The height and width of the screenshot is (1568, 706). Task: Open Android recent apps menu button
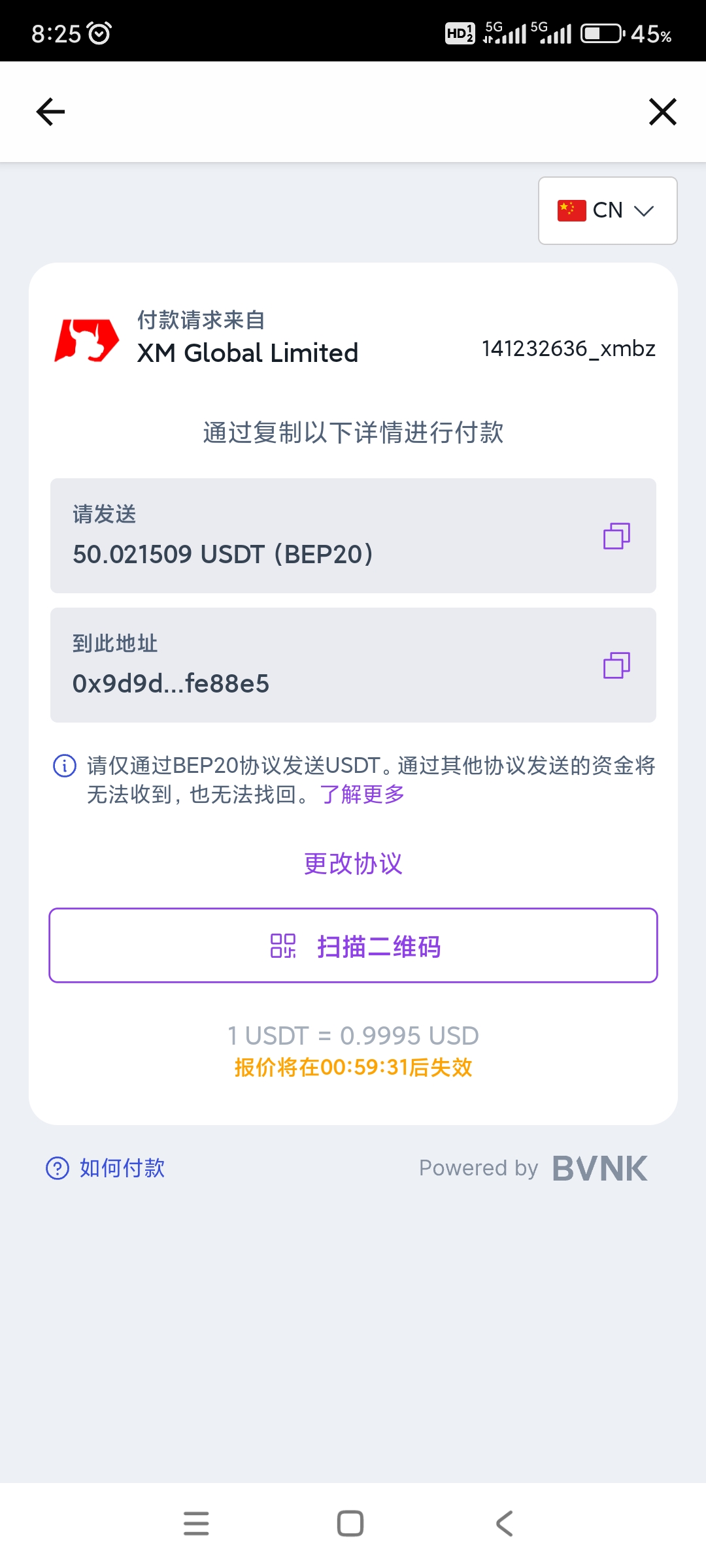196,1524
